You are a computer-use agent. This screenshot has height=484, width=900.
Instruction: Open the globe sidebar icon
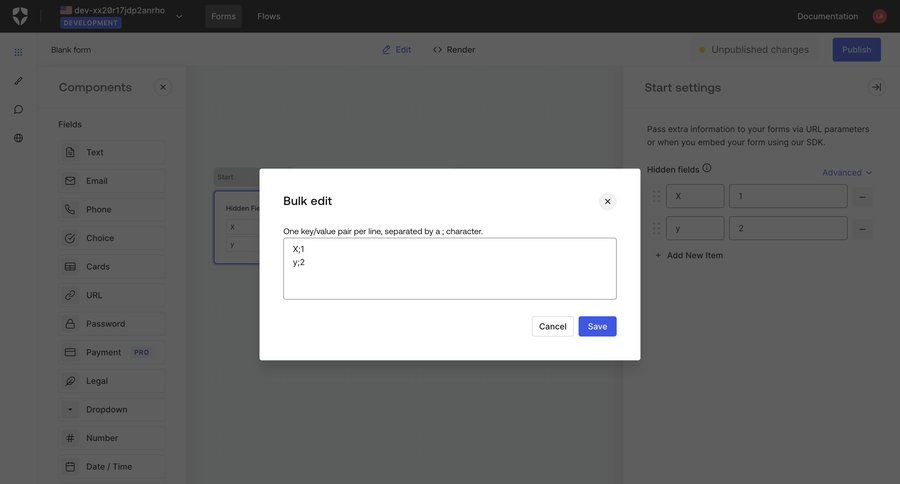click(x=18, y=138)
